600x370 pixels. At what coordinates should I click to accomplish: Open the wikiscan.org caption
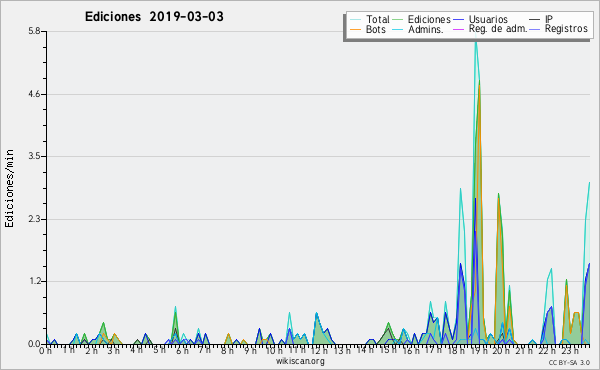(x=300, y=361)
